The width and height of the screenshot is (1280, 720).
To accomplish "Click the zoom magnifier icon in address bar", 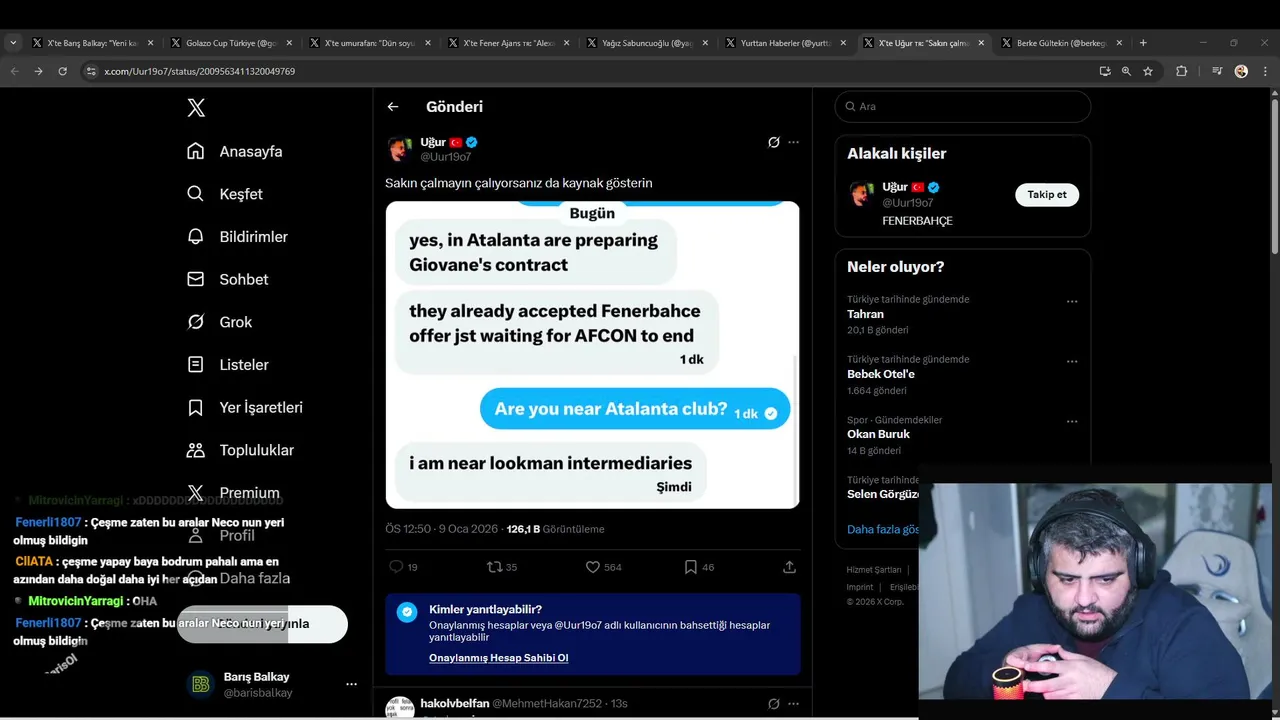I will 1126,71.
